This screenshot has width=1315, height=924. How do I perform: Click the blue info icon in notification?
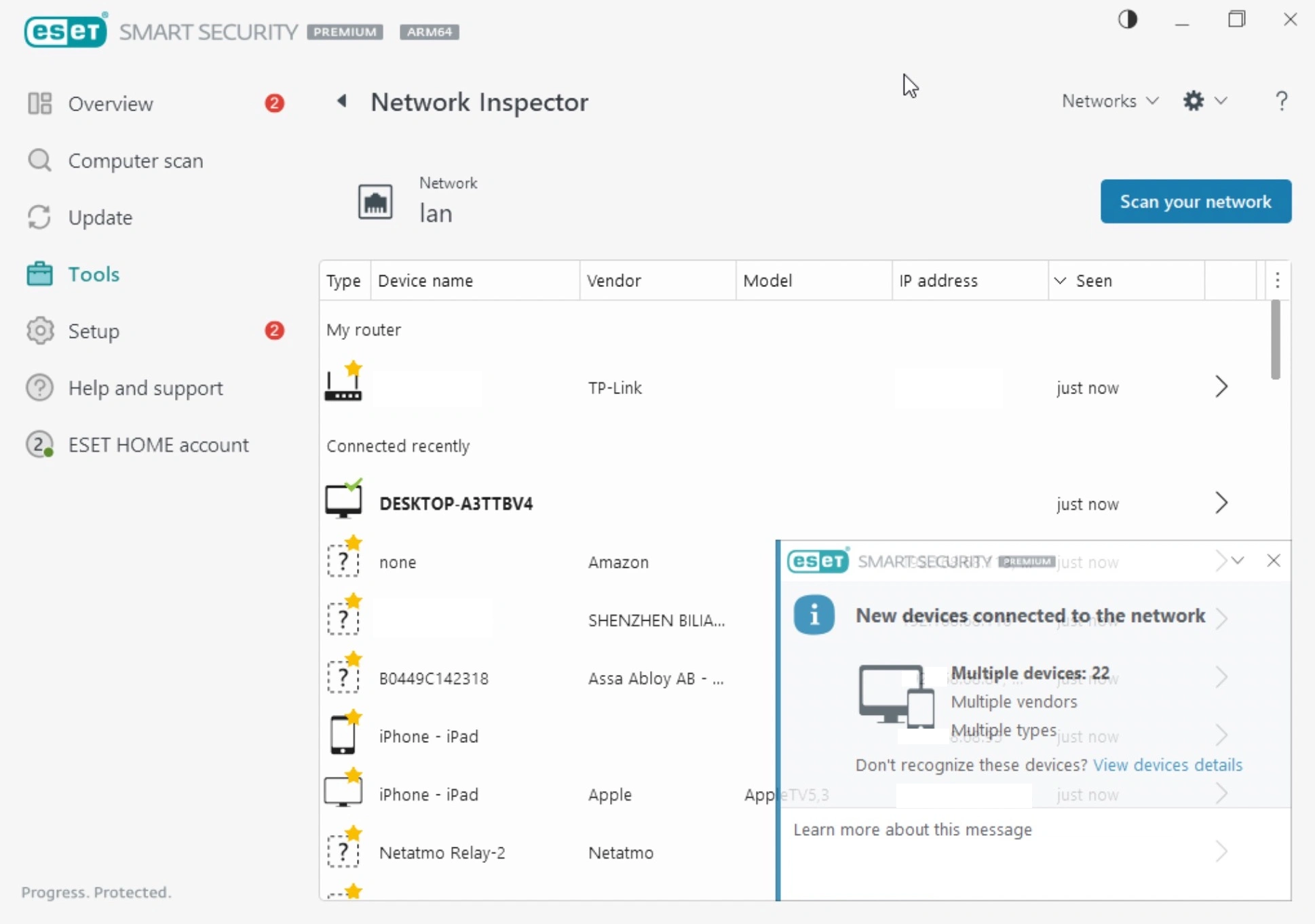point(814,615)
